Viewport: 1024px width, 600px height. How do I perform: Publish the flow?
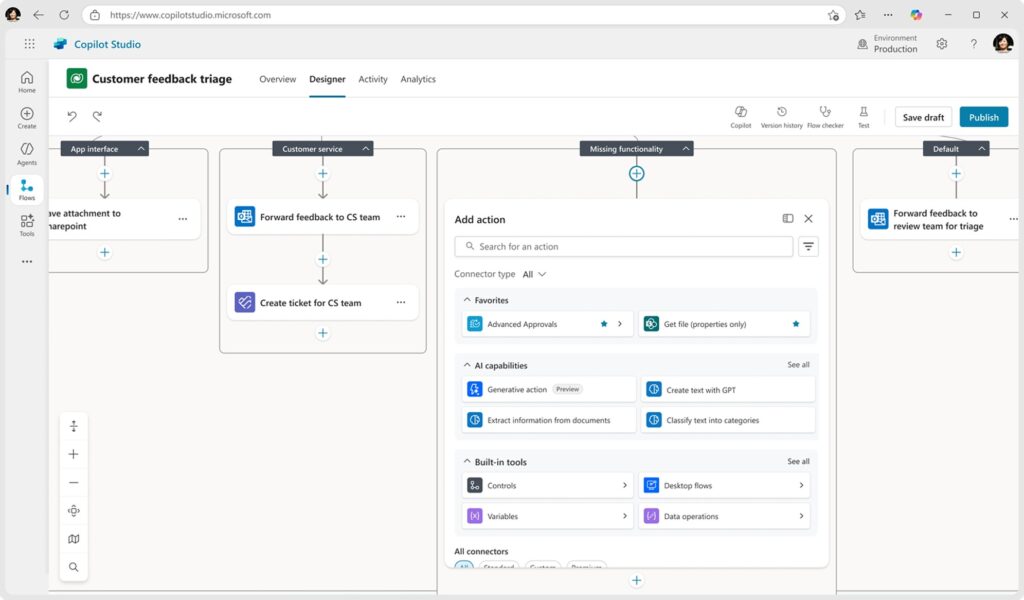point(983,116)
